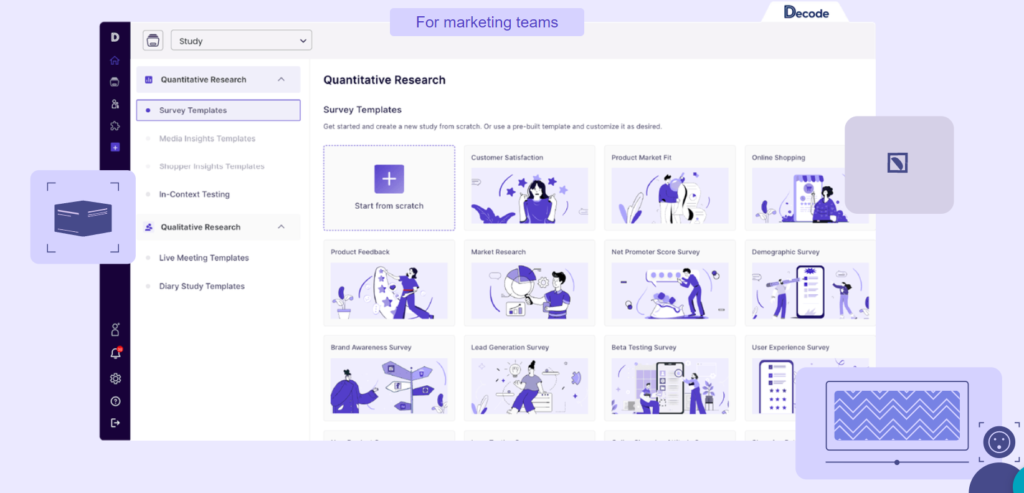Open the Brand Awareness Survey template
Screen dimensions: 1024x493
pyautogui.click(x=389, y=378)
